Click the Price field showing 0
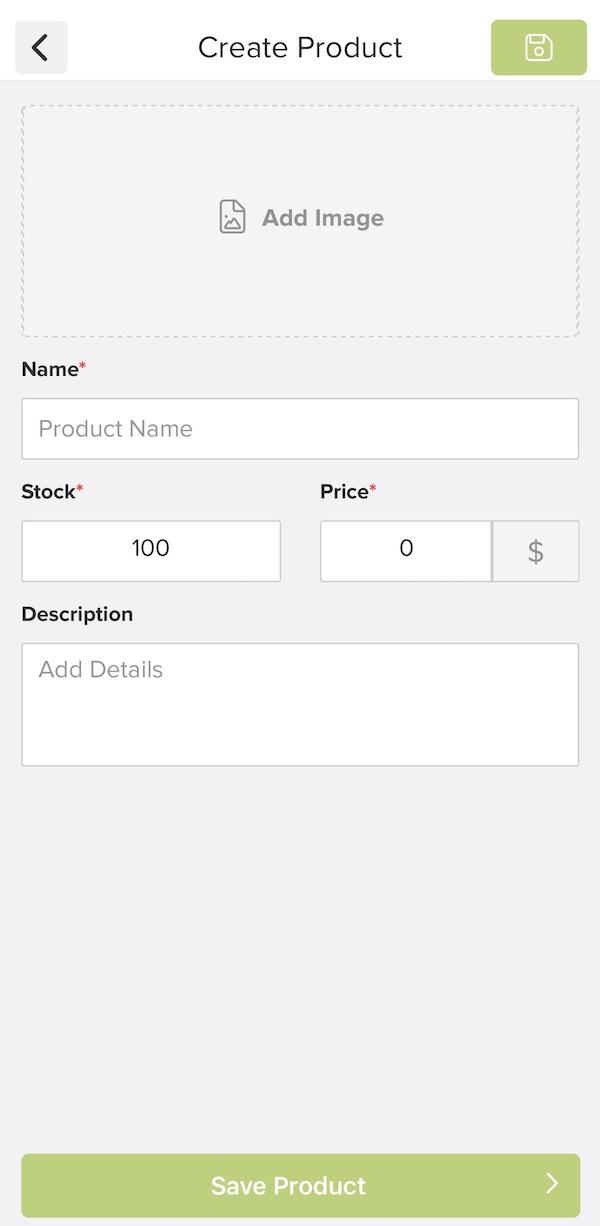 405,550
